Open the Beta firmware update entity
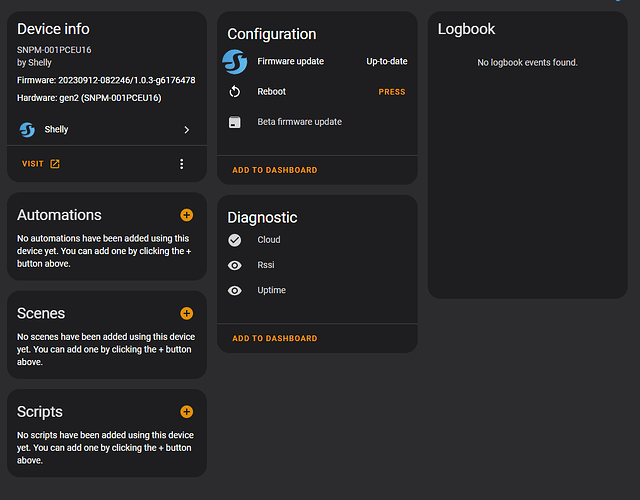This screenshot has height=500, width=640. coord(299,122)
